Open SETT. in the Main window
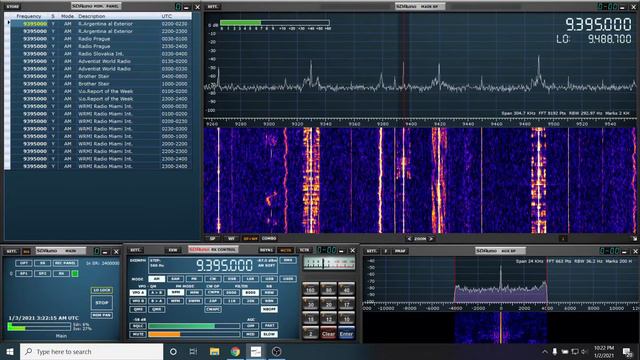 tap(12, 251)
